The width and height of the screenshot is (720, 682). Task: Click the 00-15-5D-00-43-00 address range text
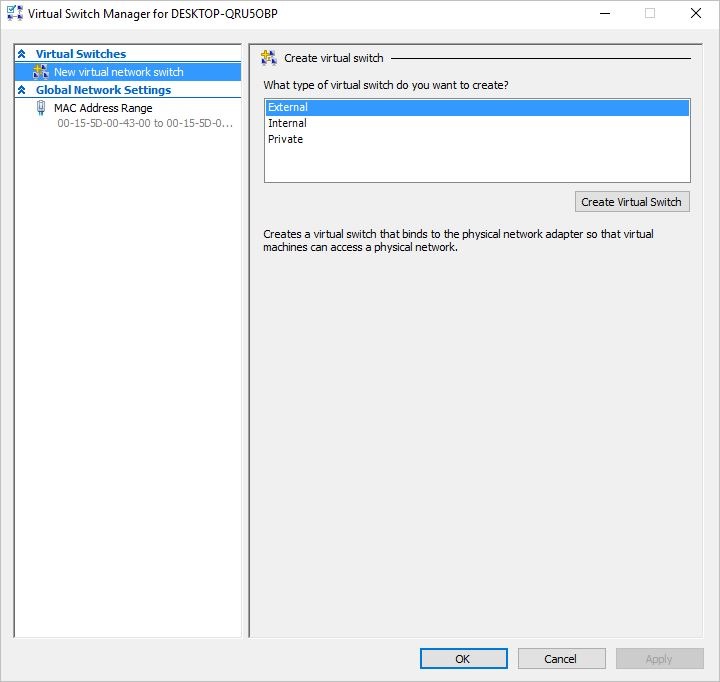coord(144,124)
